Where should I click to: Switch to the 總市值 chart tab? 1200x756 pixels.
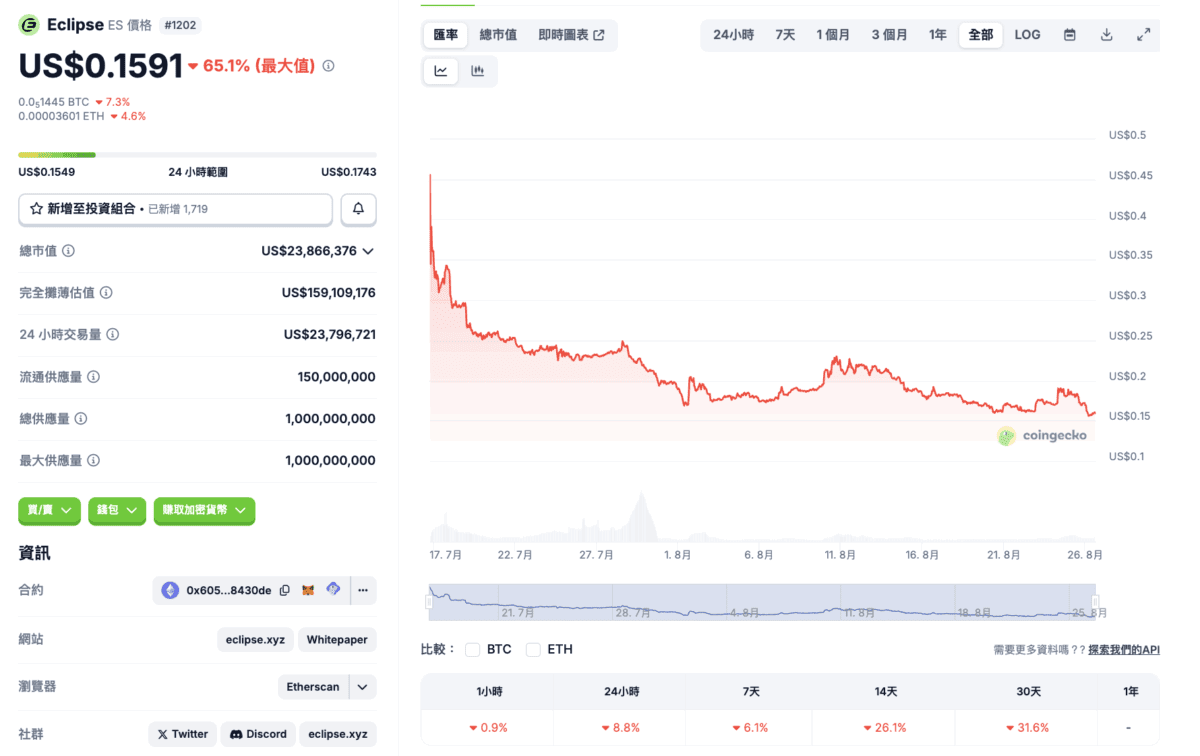pyautogui.click(x=498, y=35)
